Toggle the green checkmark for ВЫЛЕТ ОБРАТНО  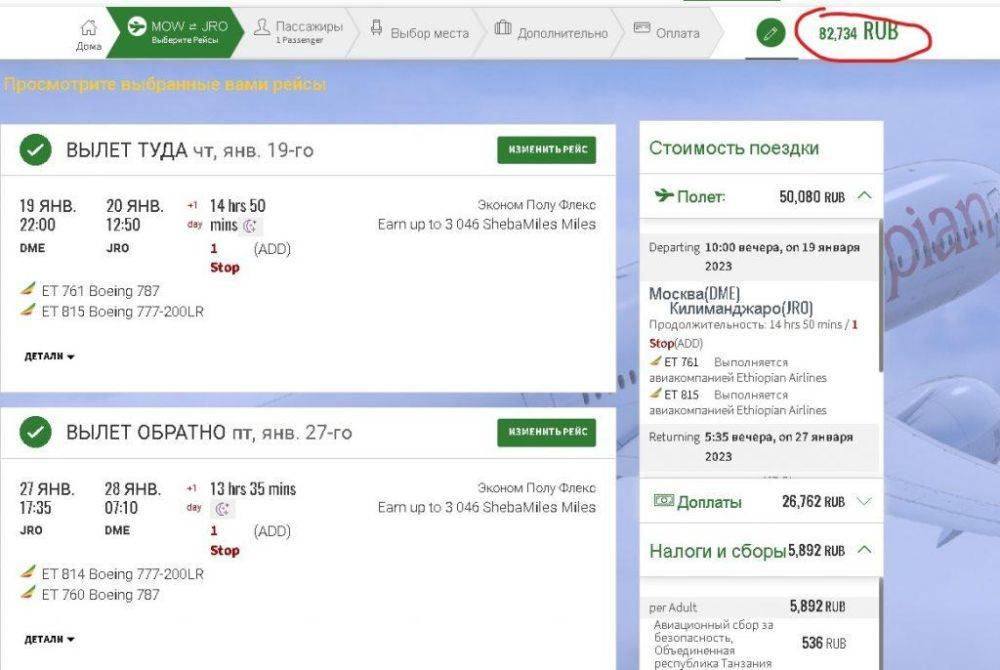coord(37,433)
